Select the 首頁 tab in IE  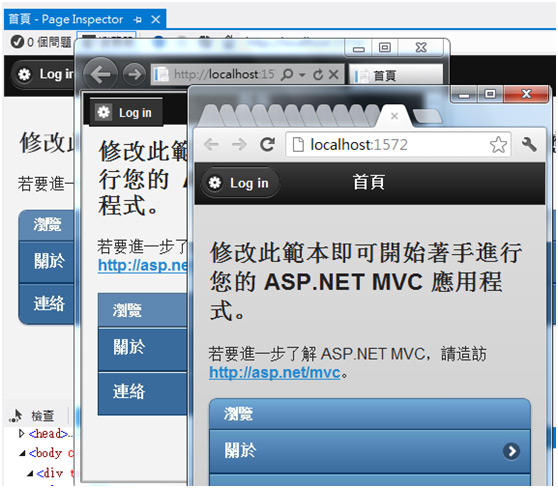(396, 75)
